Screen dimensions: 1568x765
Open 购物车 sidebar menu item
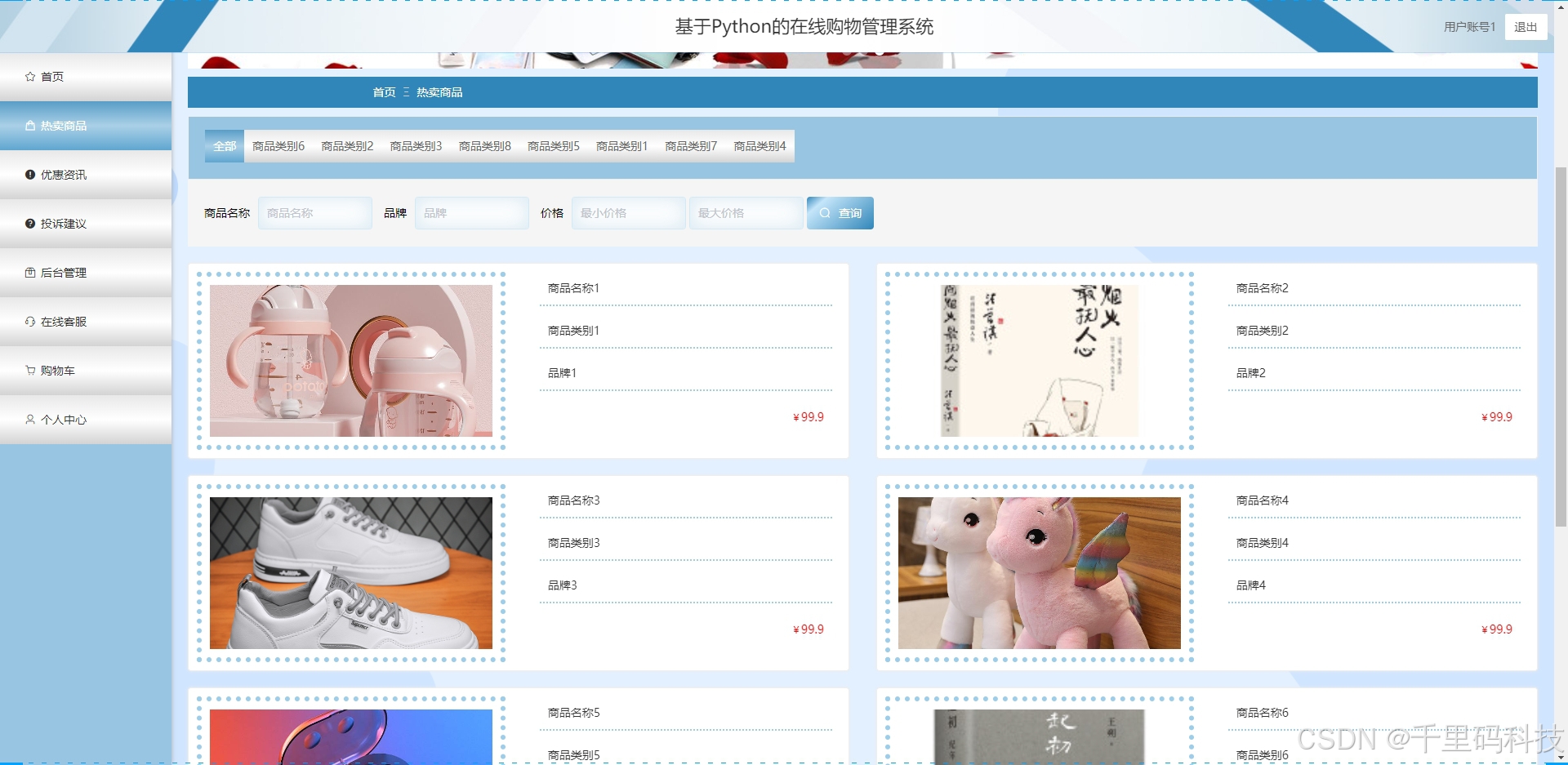(86, 371)
